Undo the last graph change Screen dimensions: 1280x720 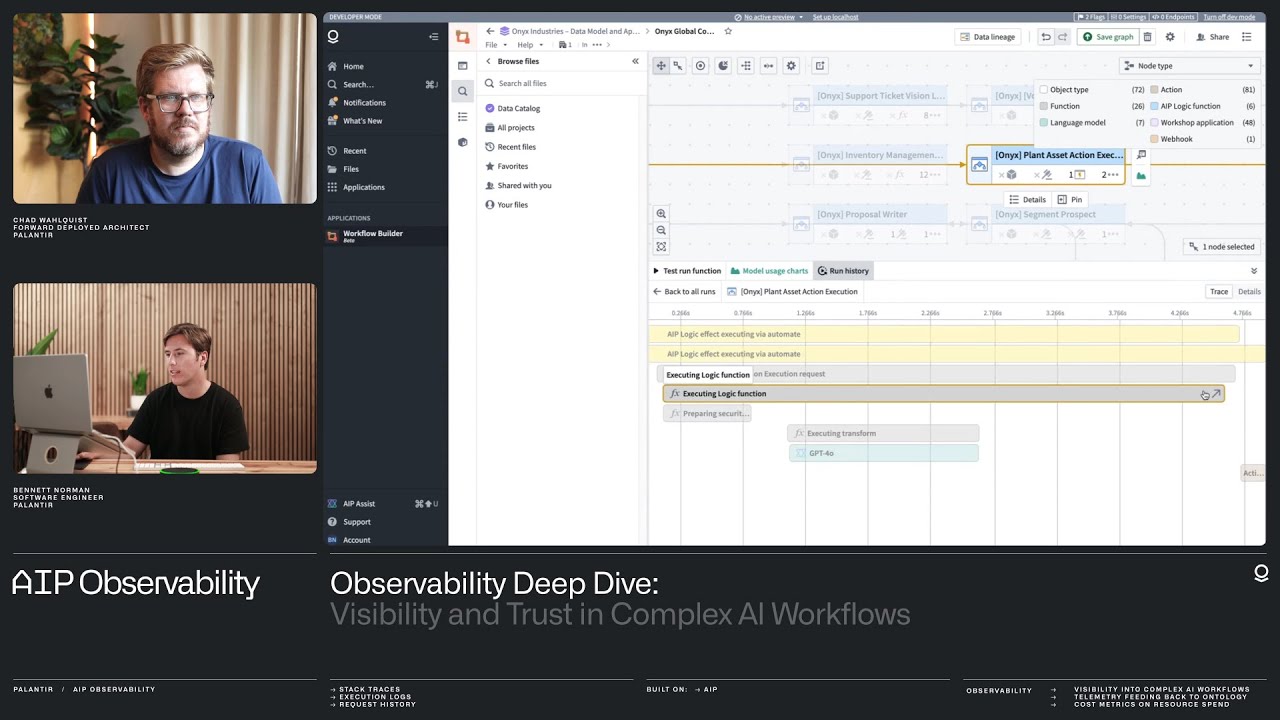1046,37
